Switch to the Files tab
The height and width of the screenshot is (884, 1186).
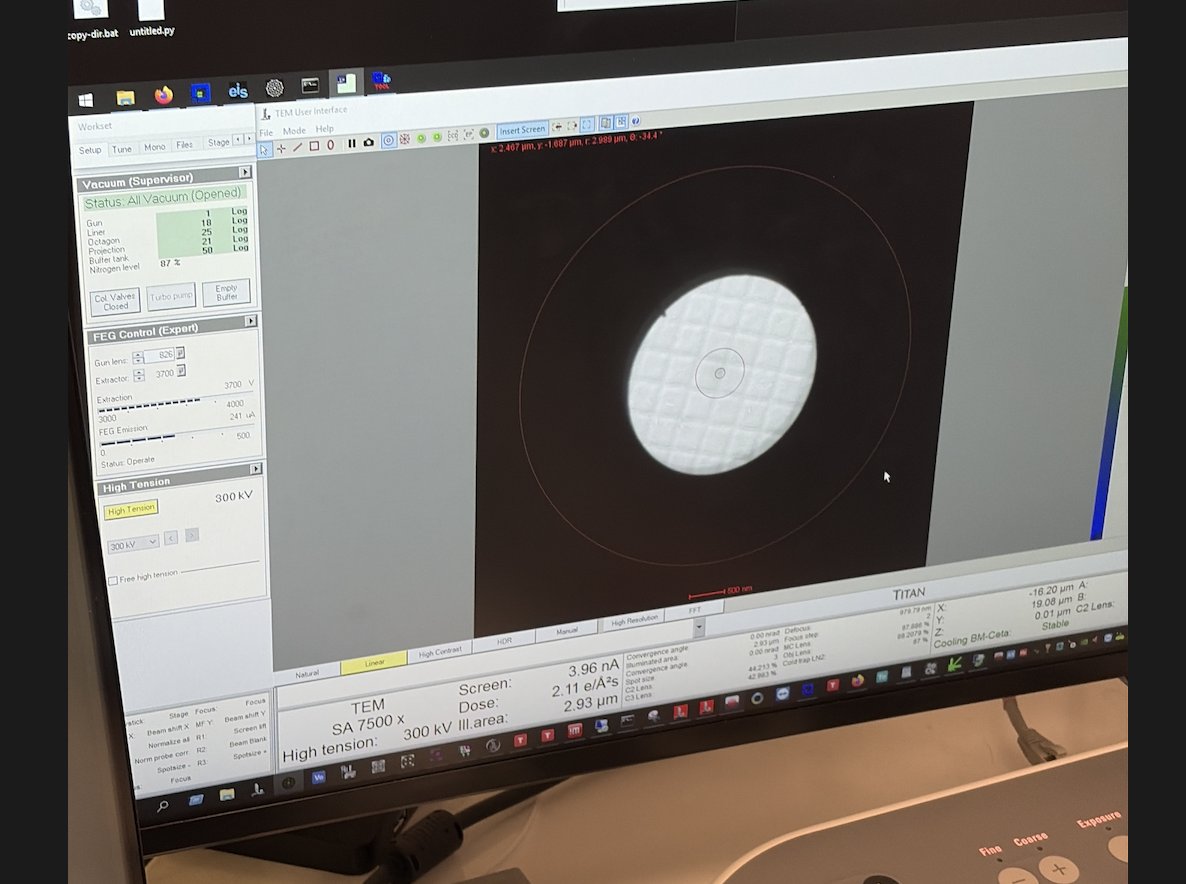tap(185, 145)
